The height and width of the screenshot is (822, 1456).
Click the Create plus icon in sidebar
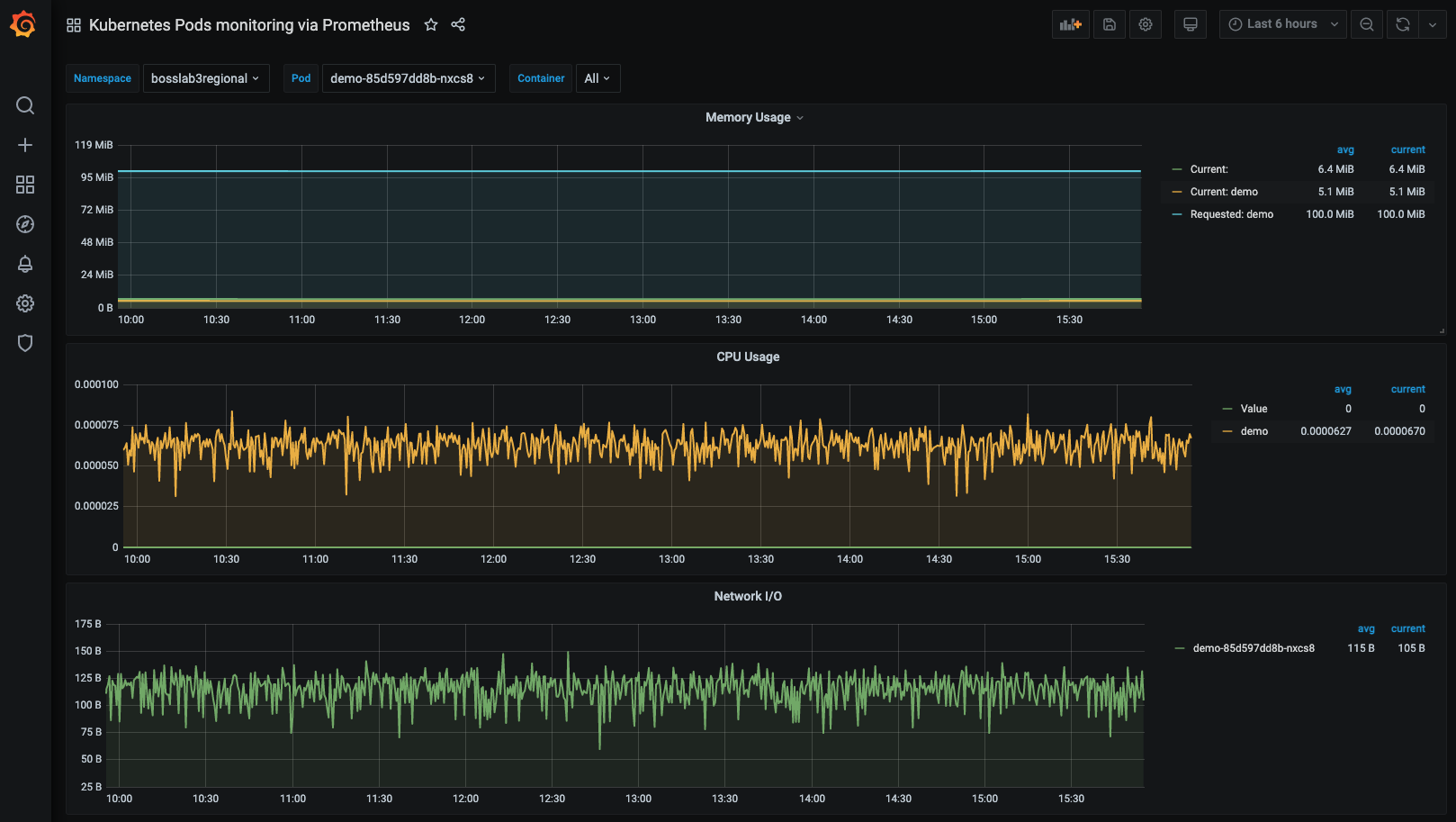(x=25, y=145)
